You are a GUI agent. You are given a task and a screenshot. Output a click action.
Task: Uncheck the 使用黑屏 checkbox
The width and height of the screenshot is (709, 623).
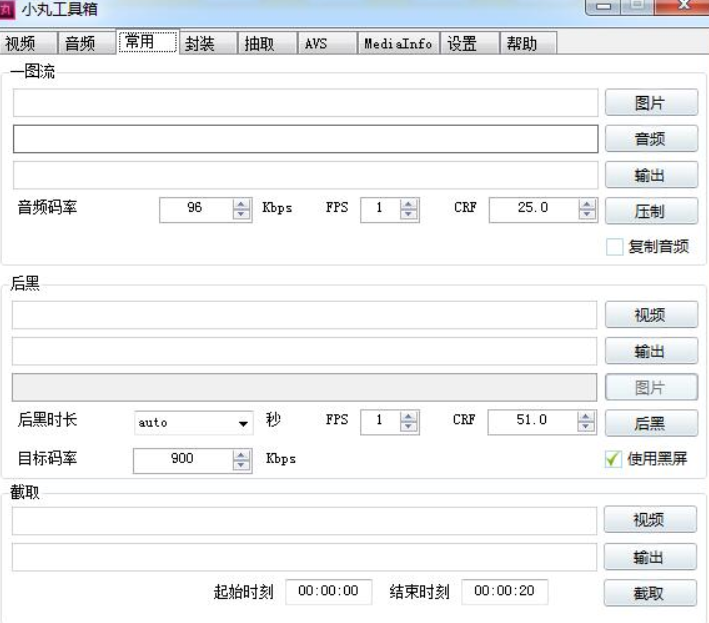point(613,459)
